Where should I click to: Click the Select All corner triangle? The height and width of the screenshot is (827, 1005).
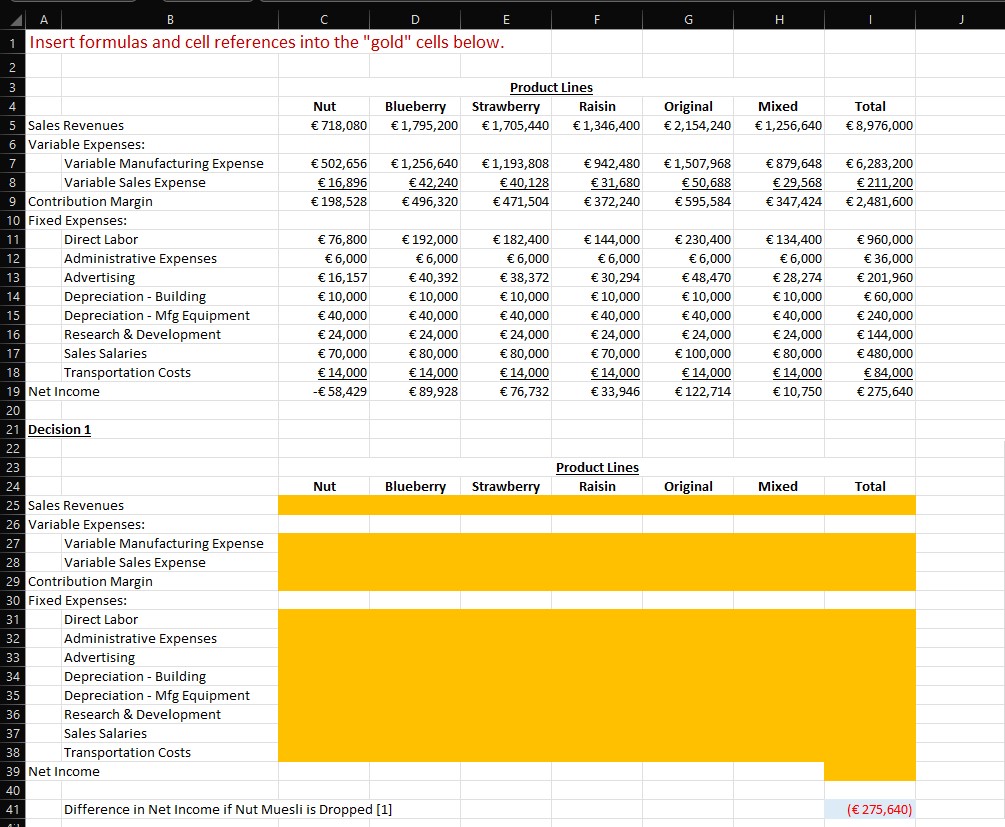click(x=16, y=21)
